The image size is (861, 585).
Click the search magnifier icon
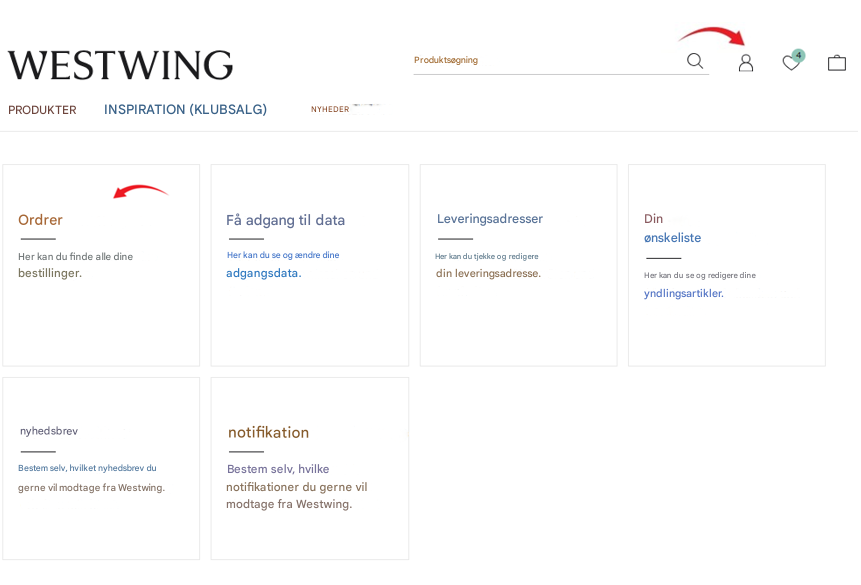point(695,60)
